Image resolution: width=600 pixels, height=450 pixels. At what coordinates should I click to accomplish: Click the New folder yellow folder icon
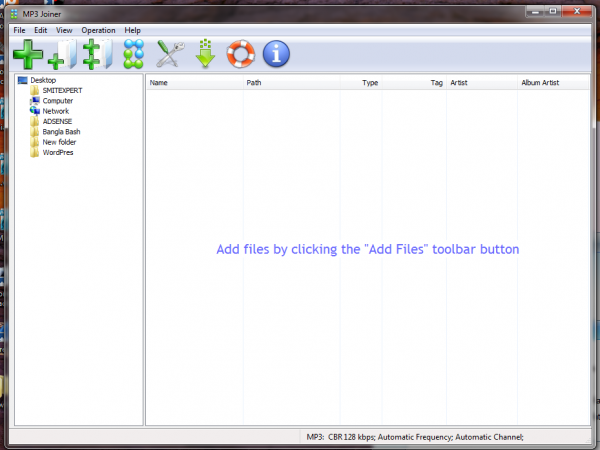(x=34, y=142)
